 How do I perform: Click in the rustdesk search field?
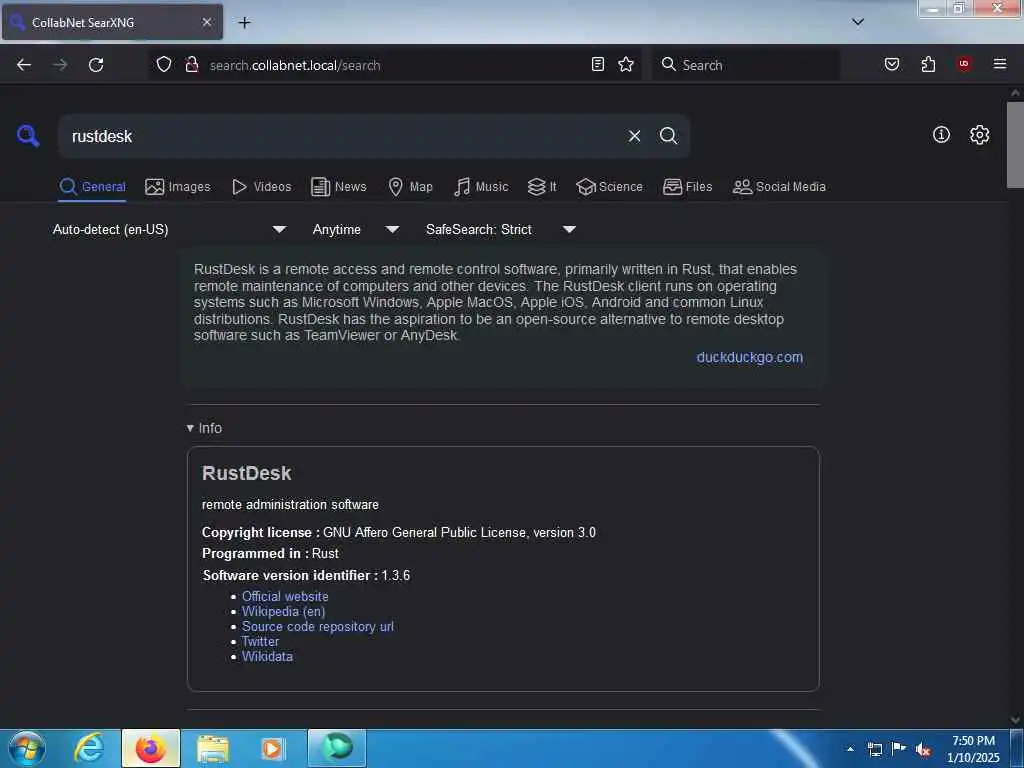340,136
